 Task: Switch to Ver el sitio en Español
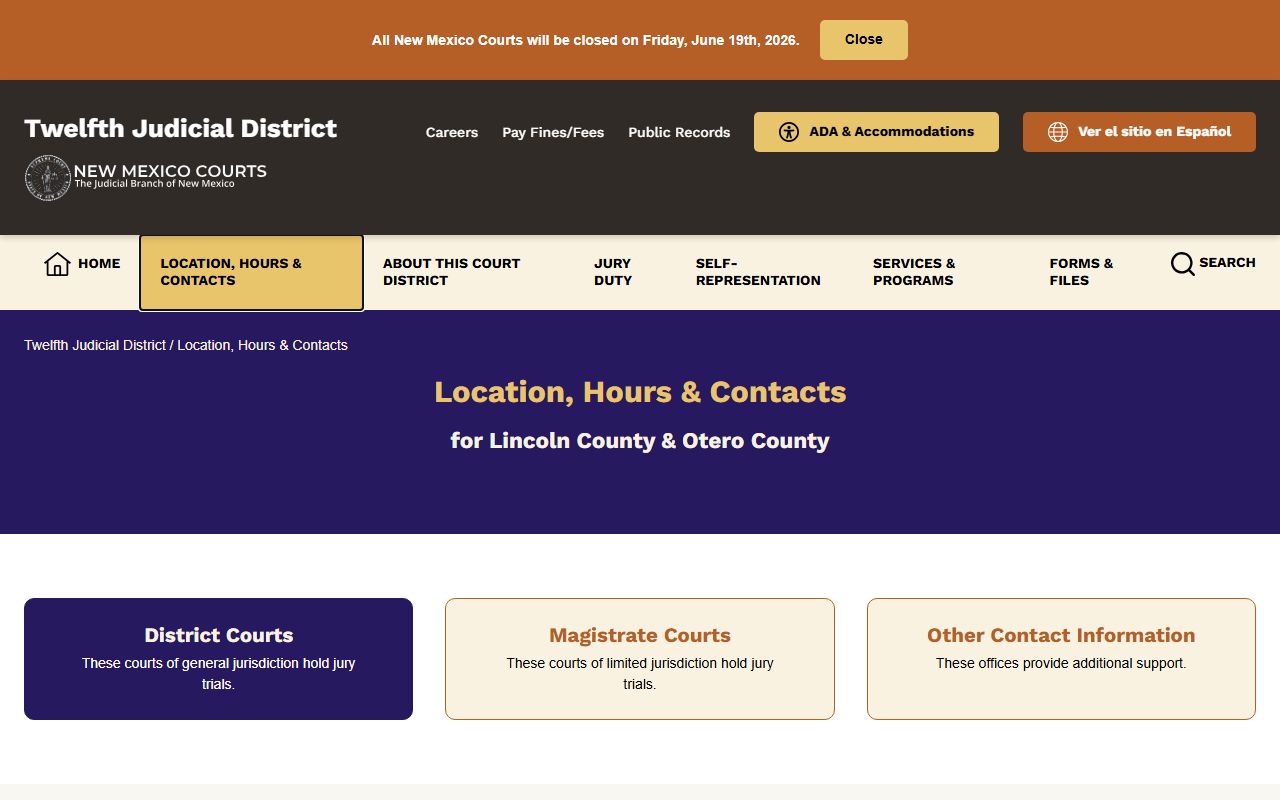point(1139,132)
